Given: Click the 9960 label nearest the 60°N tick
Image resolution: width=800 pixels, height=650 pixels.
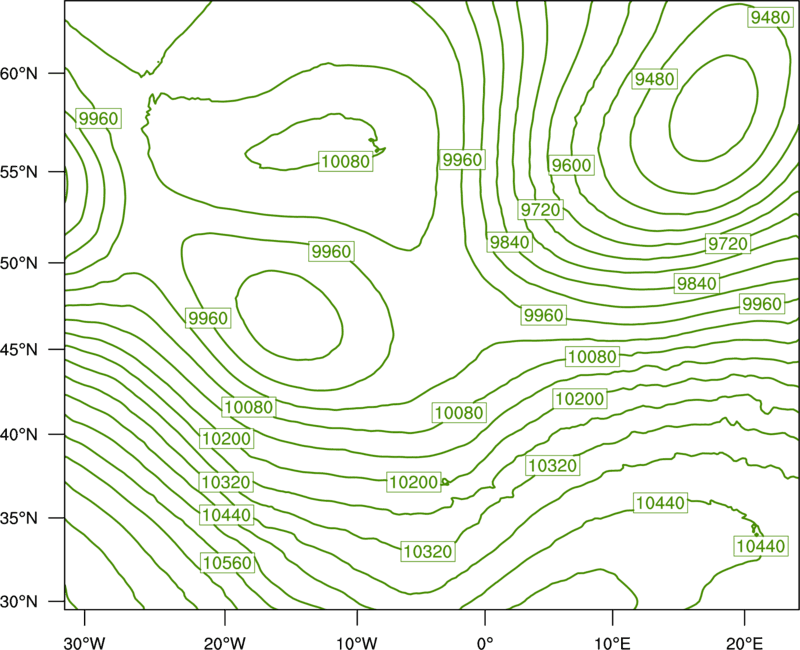Looking at the screenshot, I should pyautogui.click(x=98, y=119).
